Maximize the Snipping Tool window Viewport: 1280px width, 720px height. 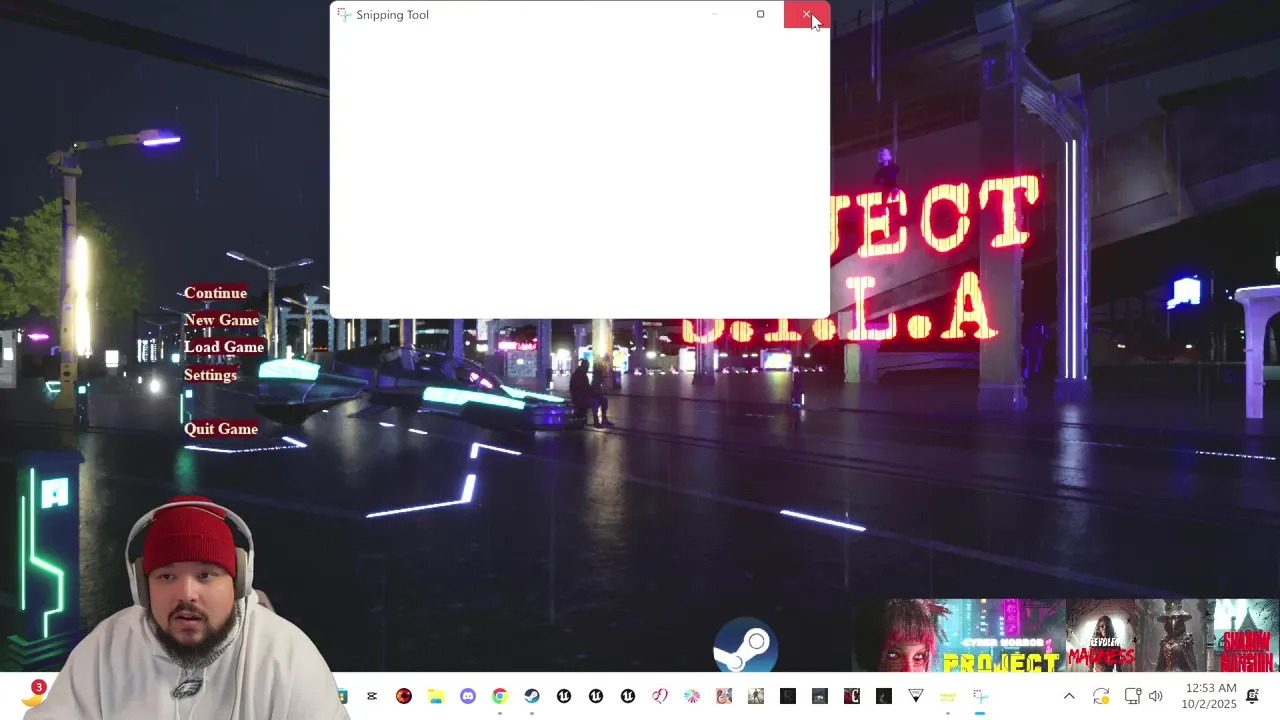click(x=760, y=14)
